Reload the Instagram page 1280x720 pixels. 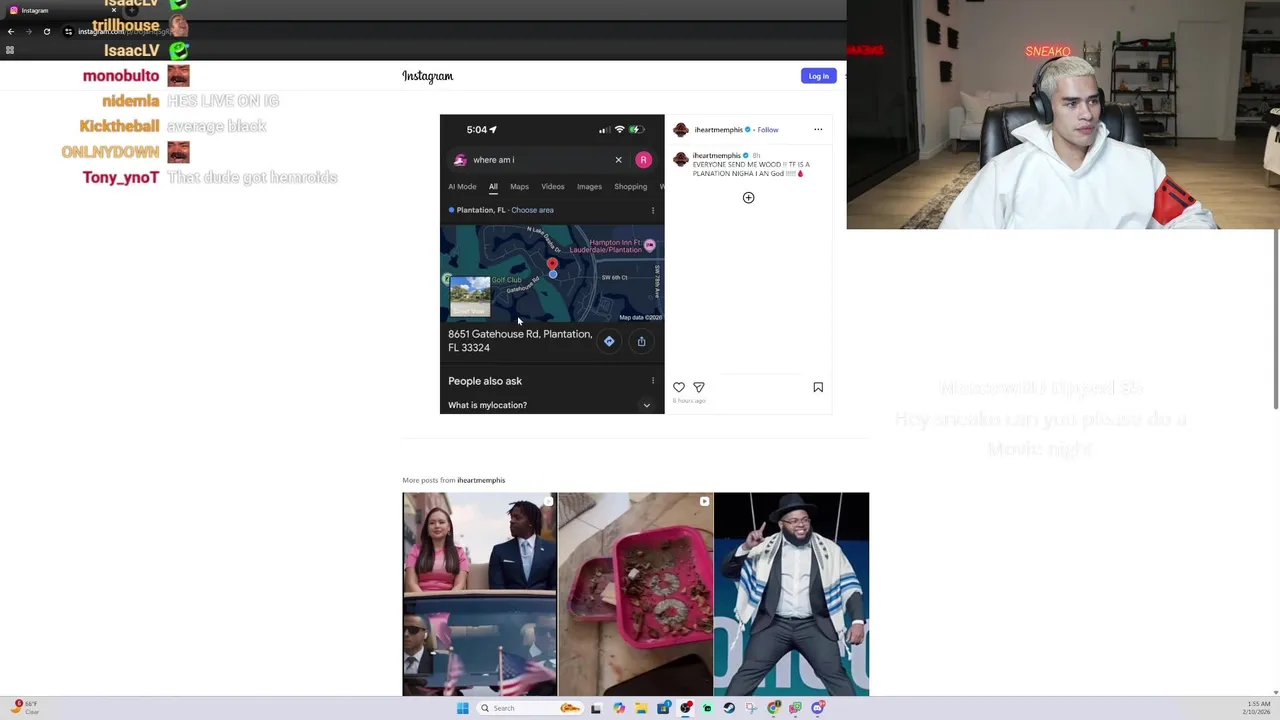(46, 31)
